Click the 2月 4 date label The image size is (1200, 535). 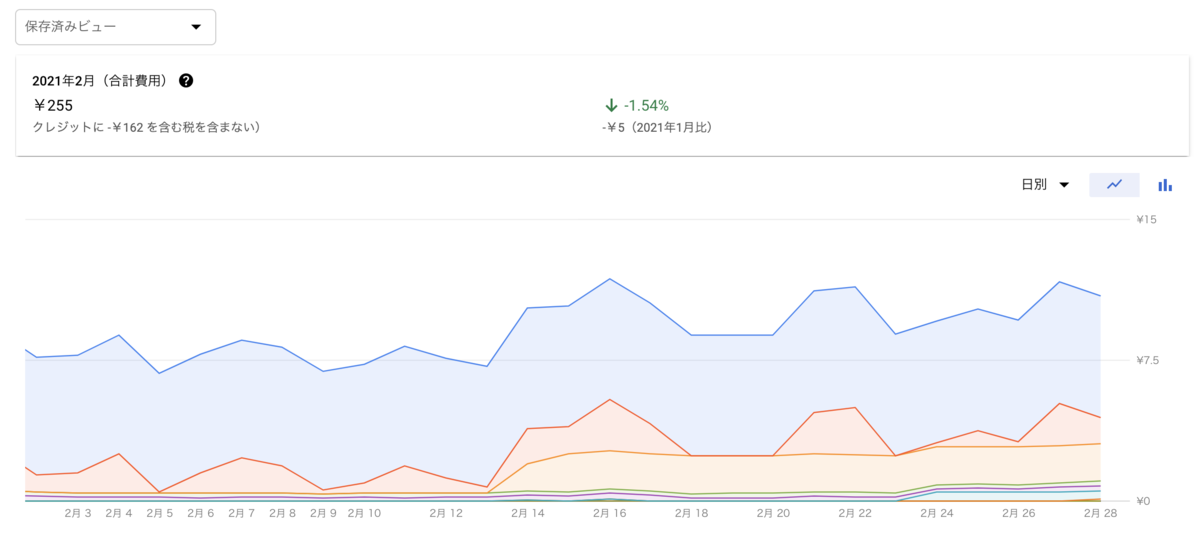pyautogui.click(x=119, y=513)
